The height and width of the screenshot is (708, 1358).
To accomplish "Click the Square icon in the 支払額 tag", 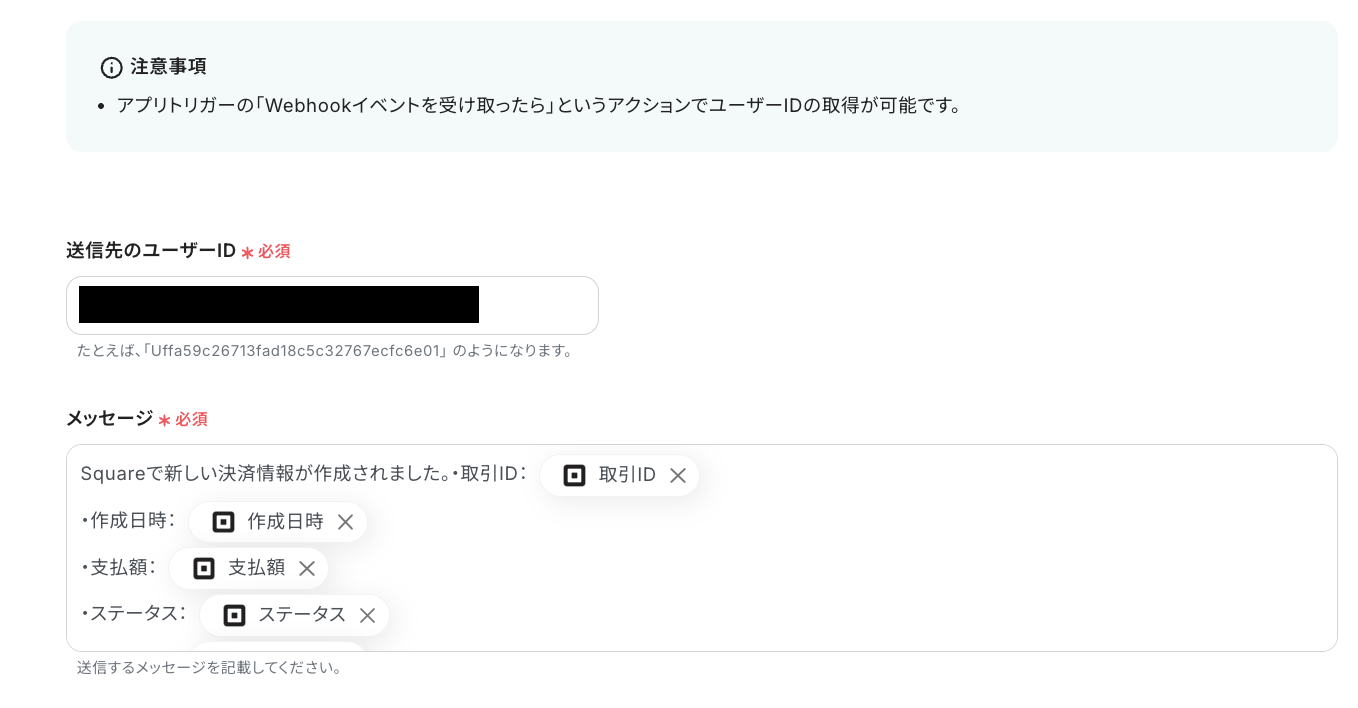I will (x=204, y=568).
